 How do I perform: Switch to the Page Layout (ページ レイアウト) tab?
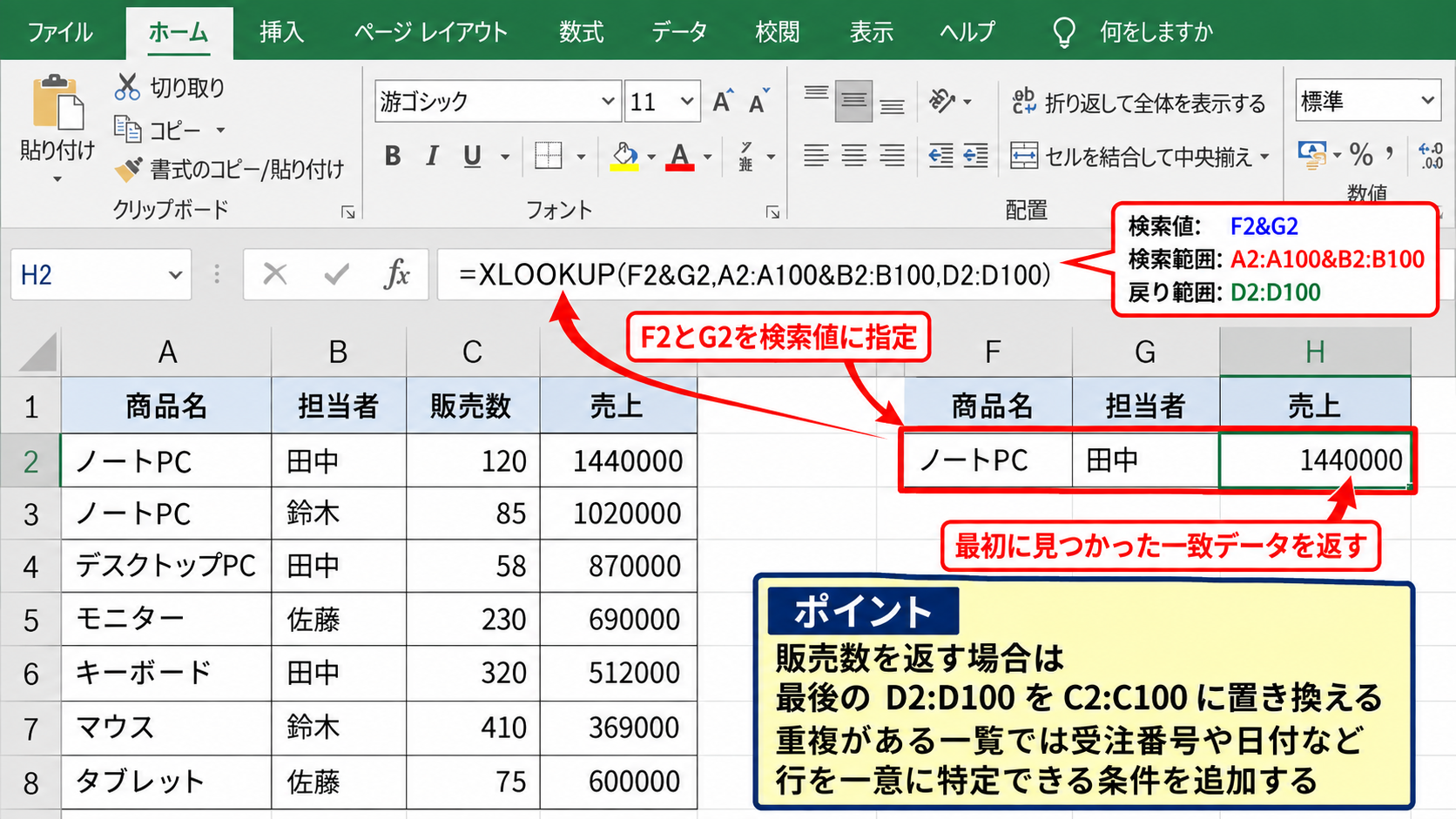(431, 32)
